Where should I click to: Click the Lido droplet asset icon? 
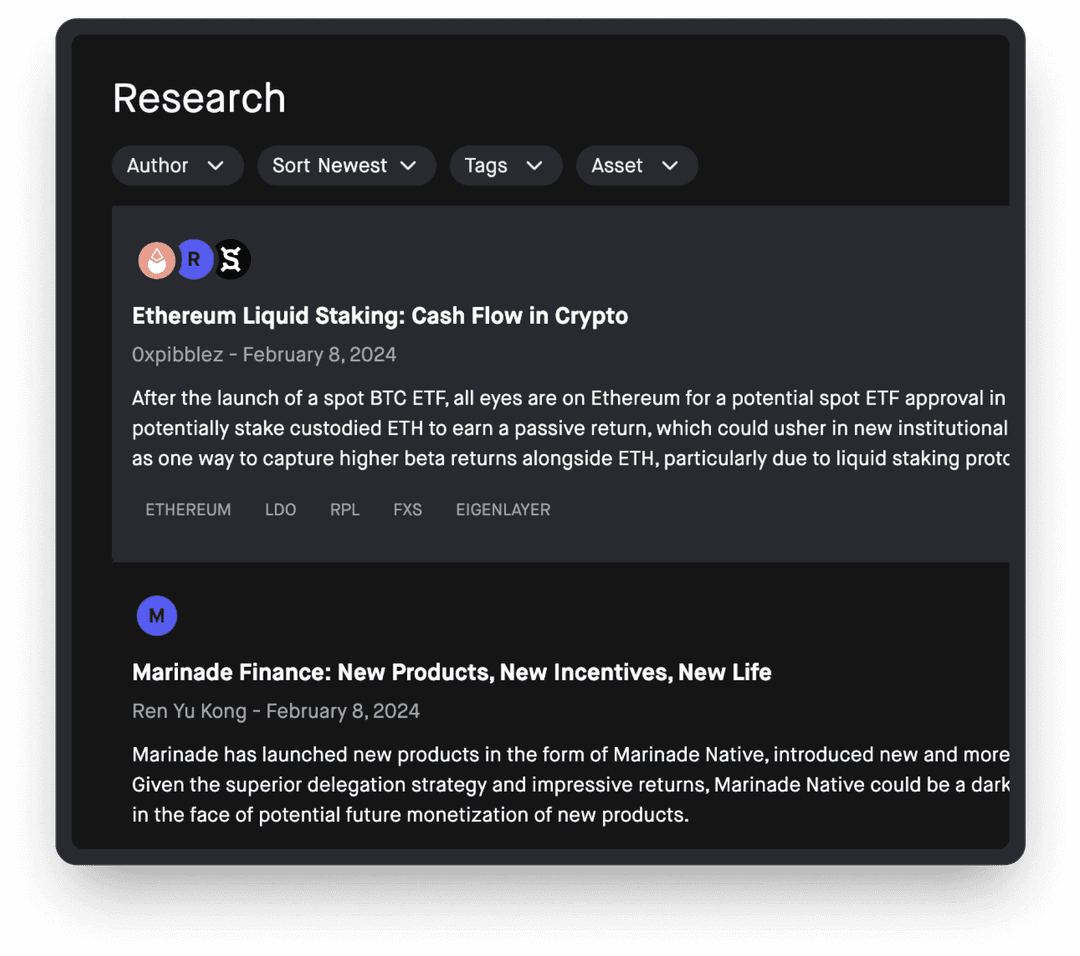coord(157,259)
